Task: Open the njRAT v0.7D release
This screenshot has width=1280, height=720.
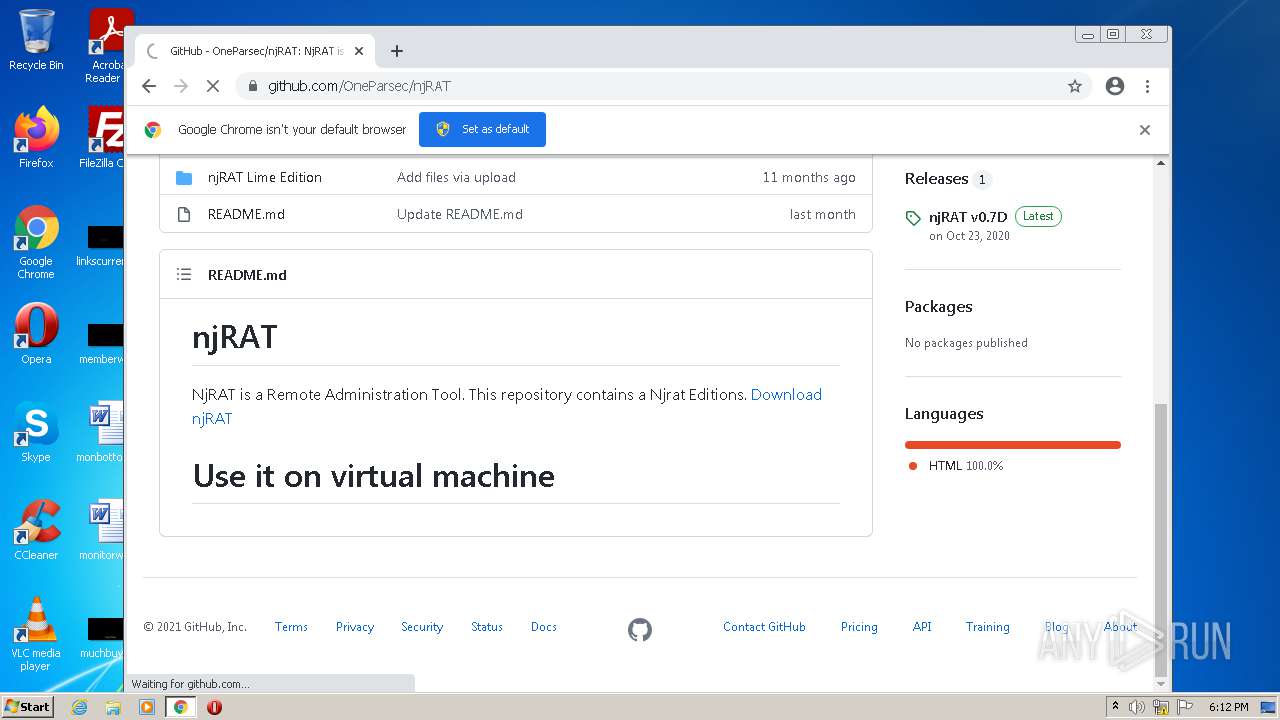Action: click(968, 216)
